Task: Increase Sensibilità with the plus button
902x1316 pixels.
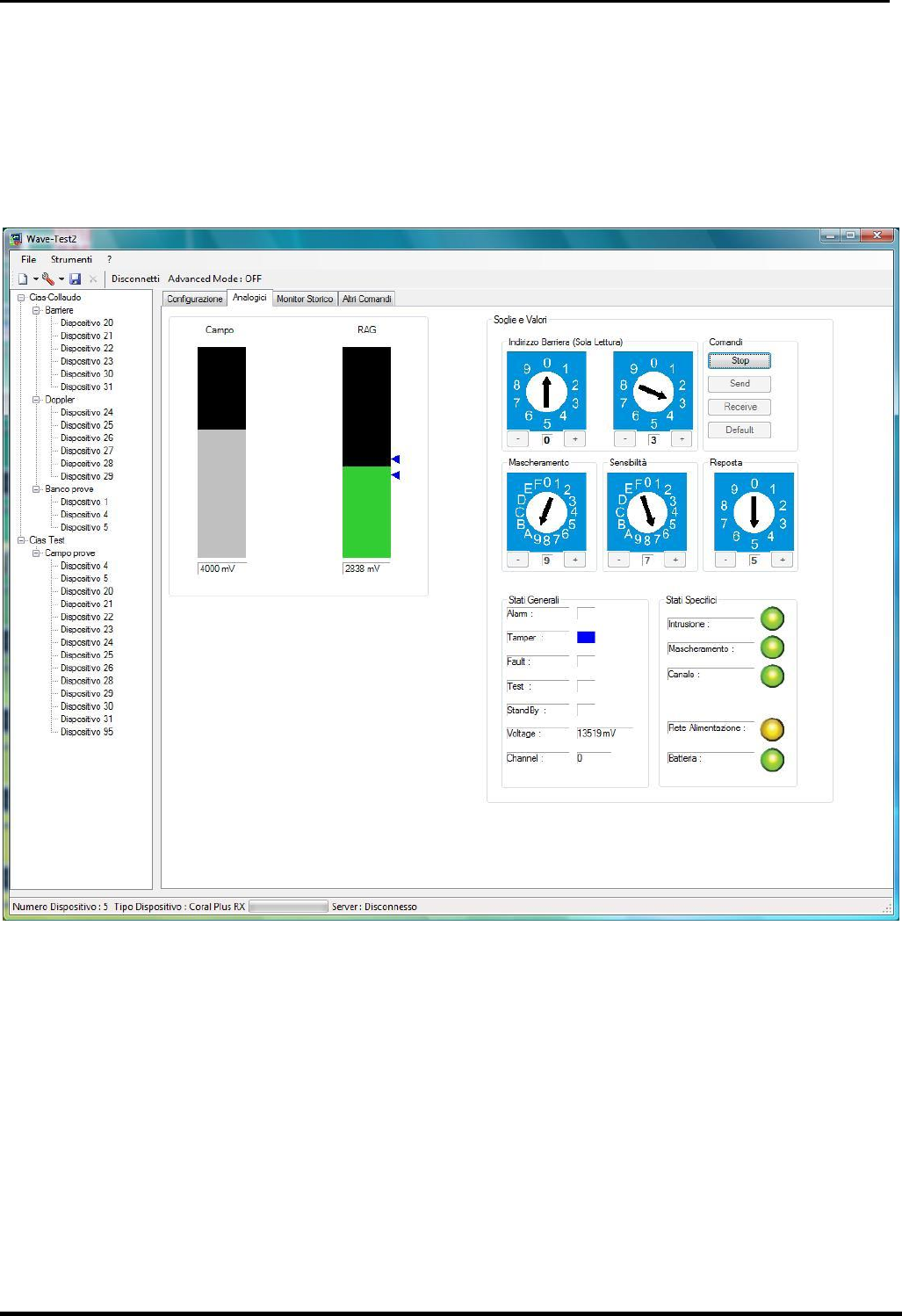Action: coord(675,560)
